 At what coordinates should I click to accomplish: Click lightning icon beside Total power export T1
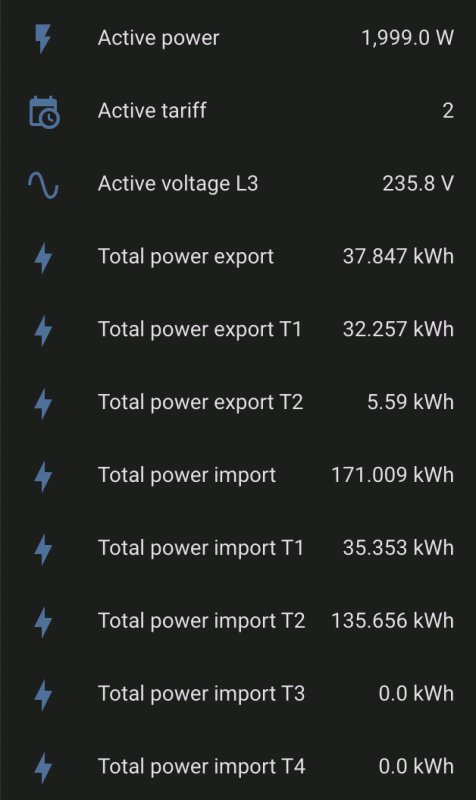pos(43,330)
